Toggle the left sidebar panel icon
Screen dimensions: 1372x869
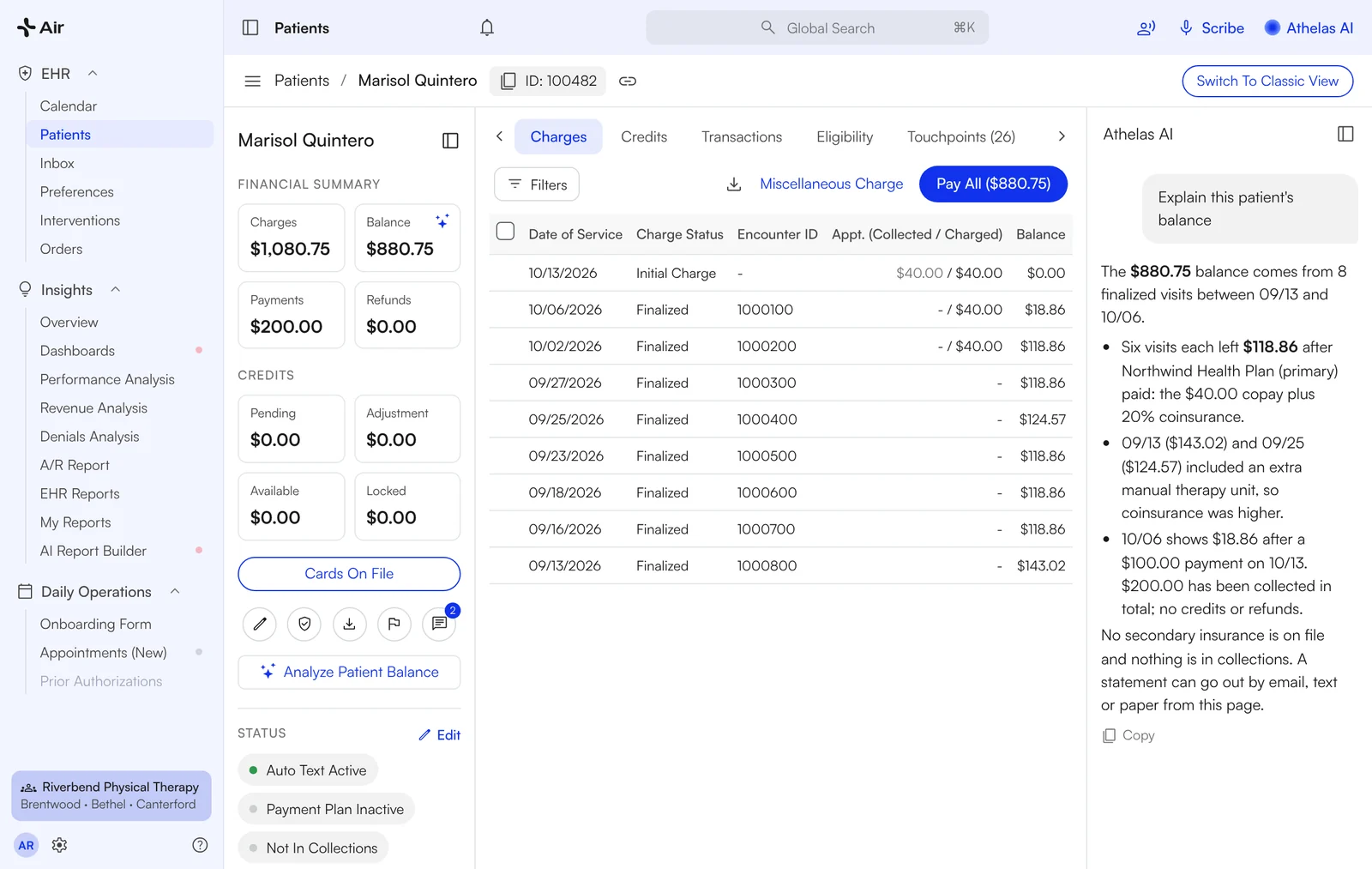[x=250, y=27]
